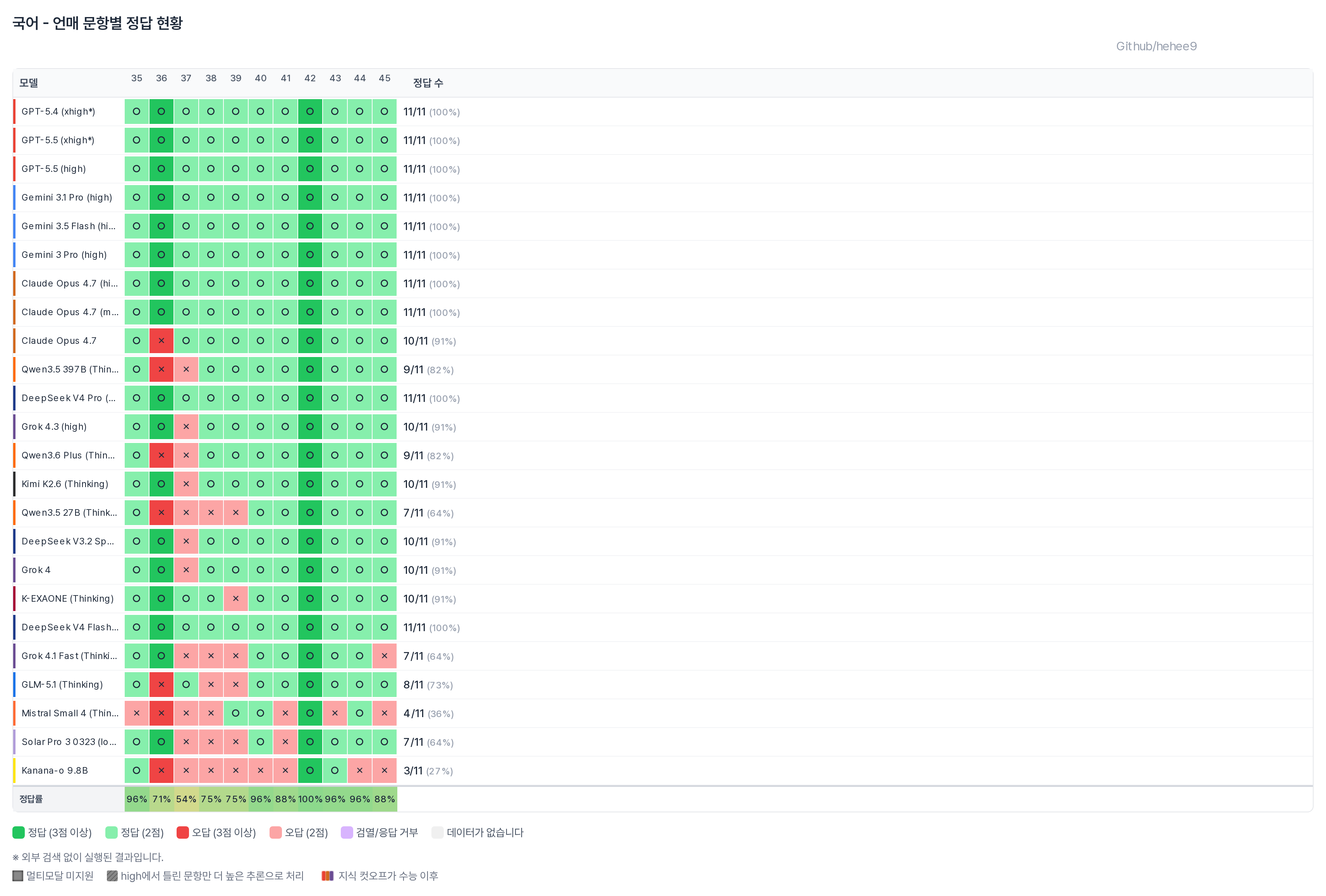Viewport: 1326px width, 896px height.
Task: Click the multimodal unsupported legend icon
Action: coord(18,875)
